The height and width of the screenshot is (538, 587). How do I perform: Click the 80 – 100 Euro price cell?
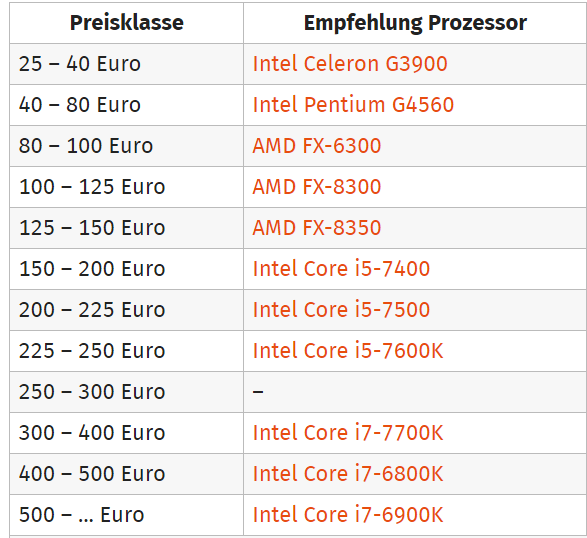[x=127, y=146]
